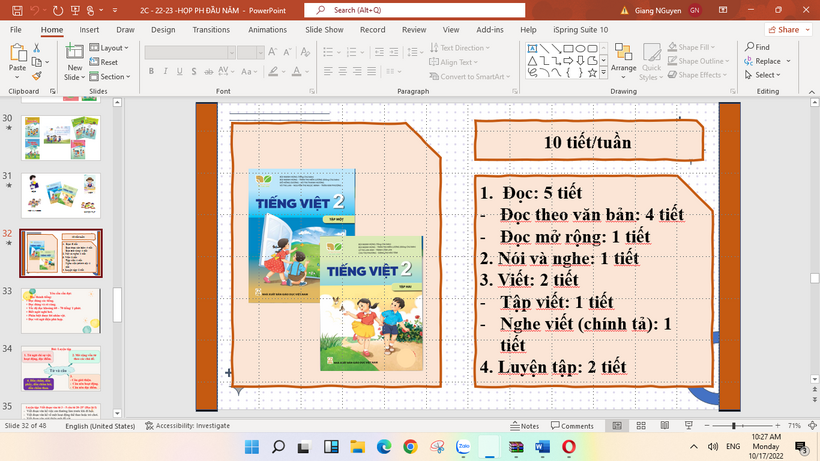The width and height of the screenshot is (820, 461).
Task: Click Accessibility: Investigate in status bar
Action: [190, 425]
